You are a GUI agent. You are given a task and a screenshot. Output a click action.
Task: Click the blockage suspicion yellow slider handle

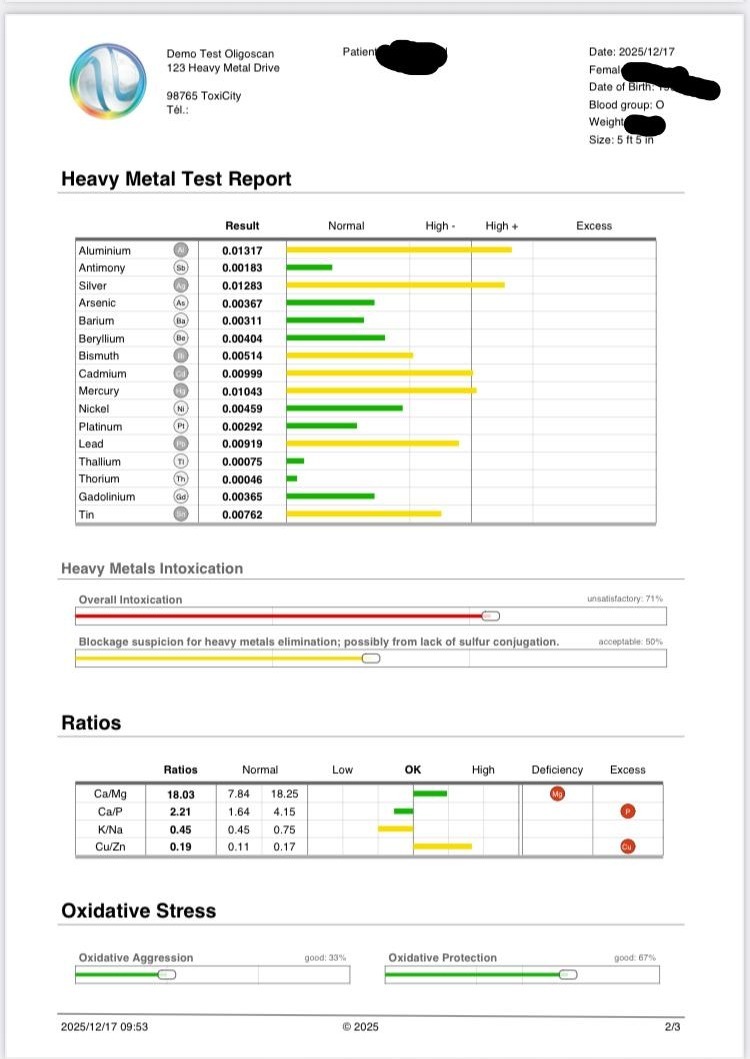(x=371, y=658)
